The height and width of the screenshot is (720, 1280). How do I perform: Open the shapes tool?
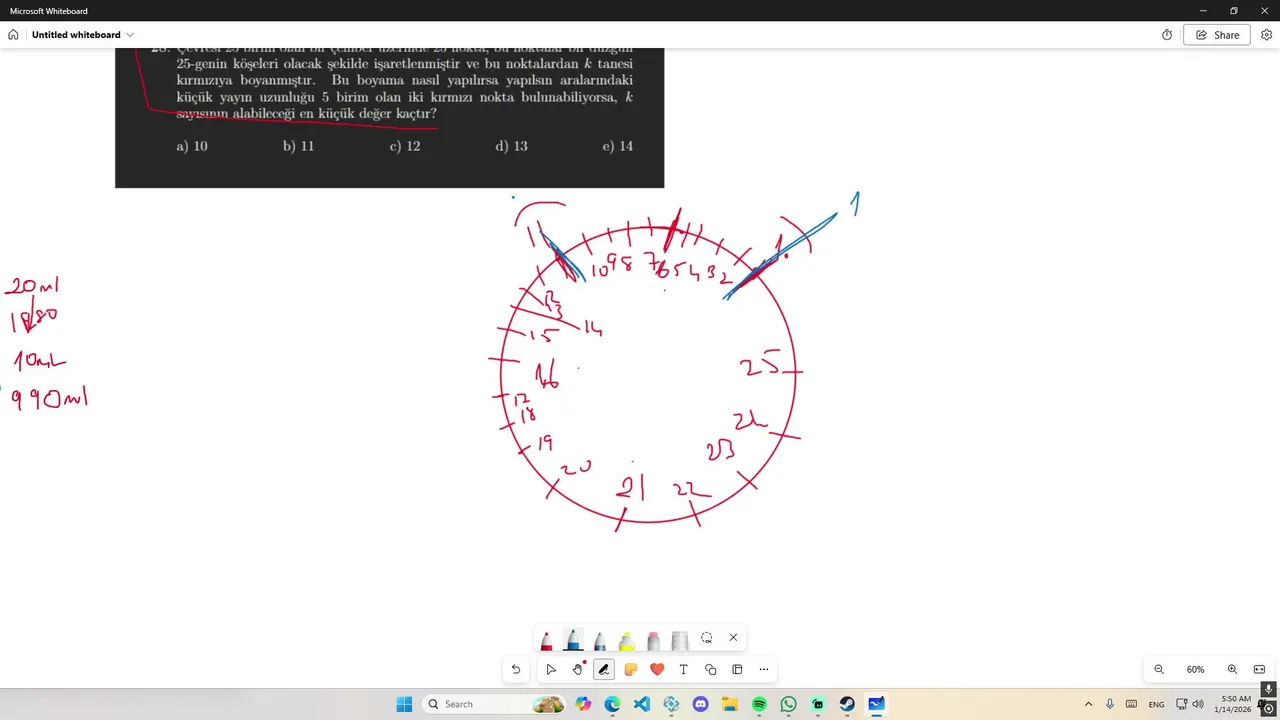[711, 670]
